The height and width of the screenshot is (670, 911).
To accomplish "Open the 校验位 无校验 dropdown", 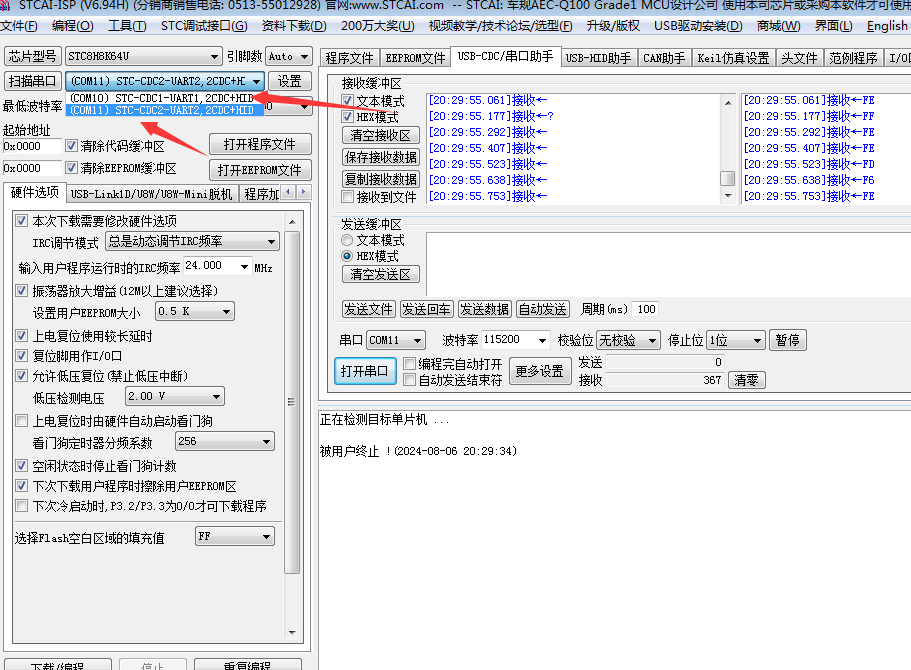I will (629, 340).
